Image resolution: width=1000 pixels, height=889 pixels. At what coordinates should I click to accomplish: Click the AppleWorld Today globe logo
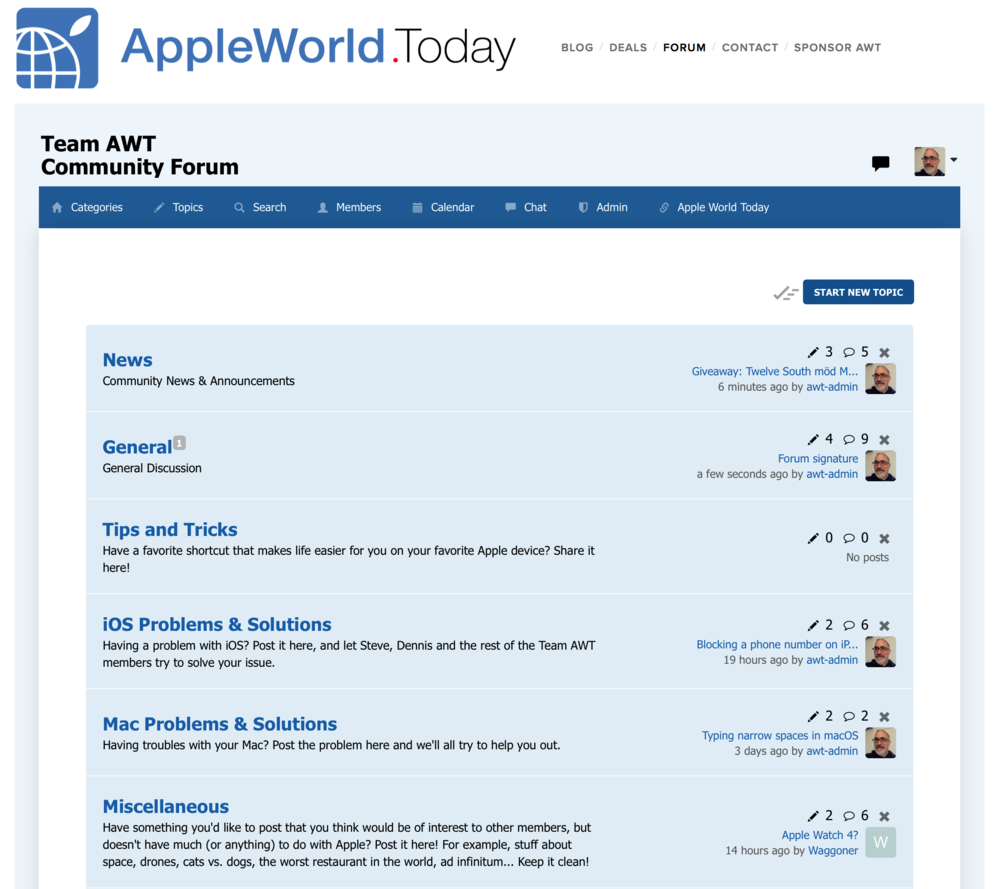[57, 48]
